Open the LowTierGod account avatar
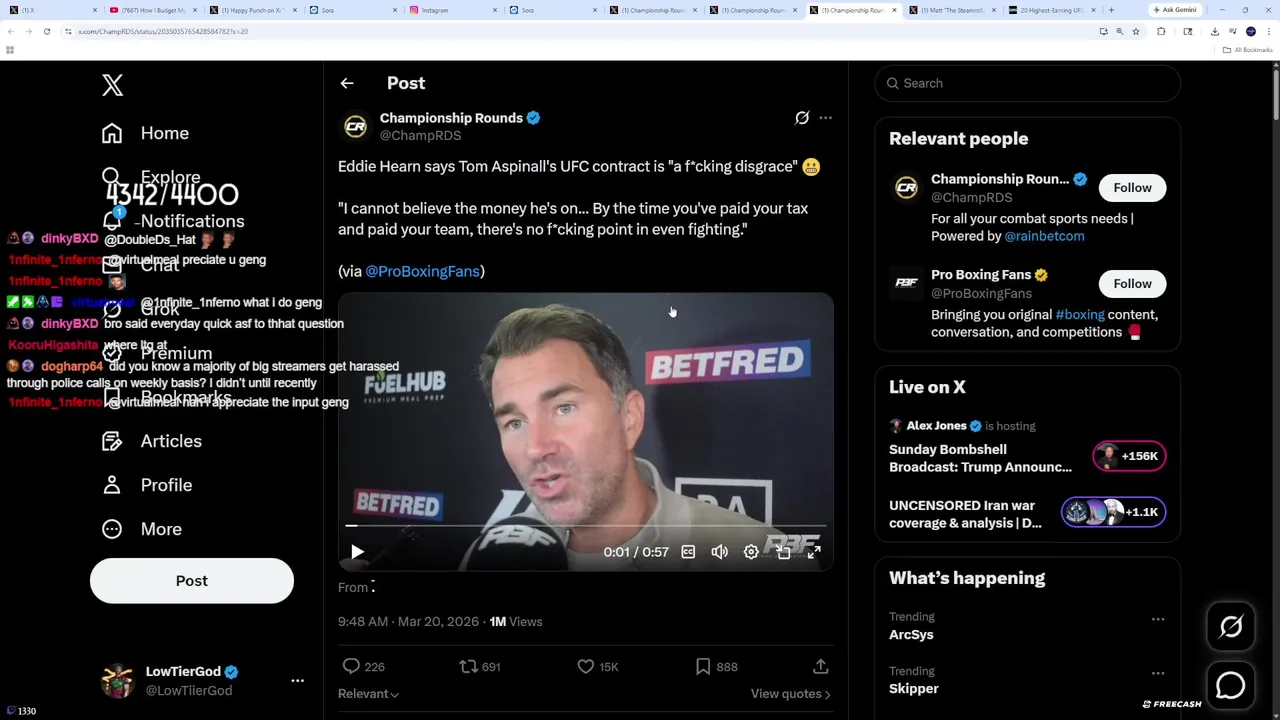The height and width of the screenshot is (720, 1280). pos(118,681)
